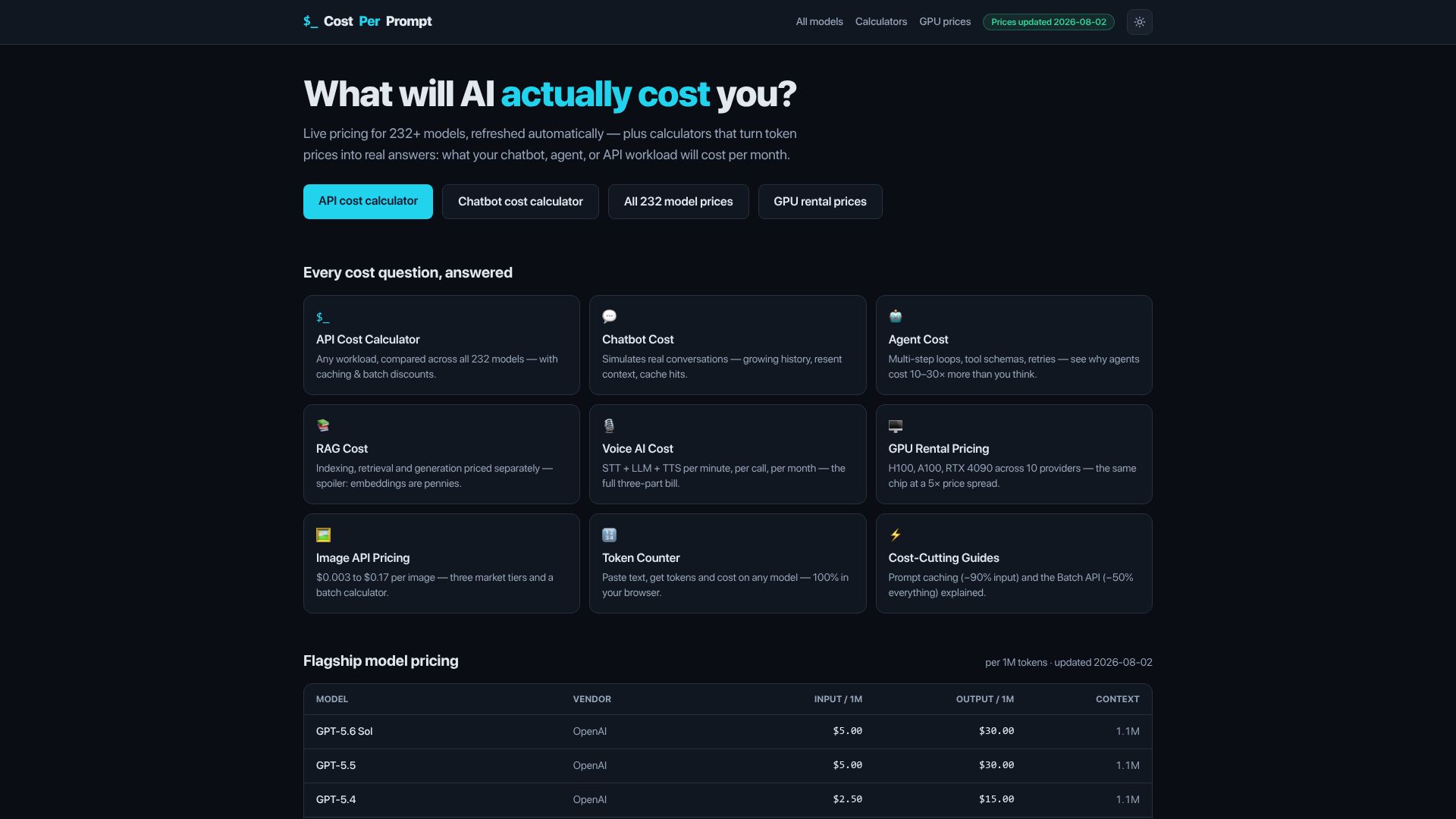Image resolution: width=1456 pixels, height=819 pixels.
Task: Open the Voice AI Cost card title
Action: (638, 449)
